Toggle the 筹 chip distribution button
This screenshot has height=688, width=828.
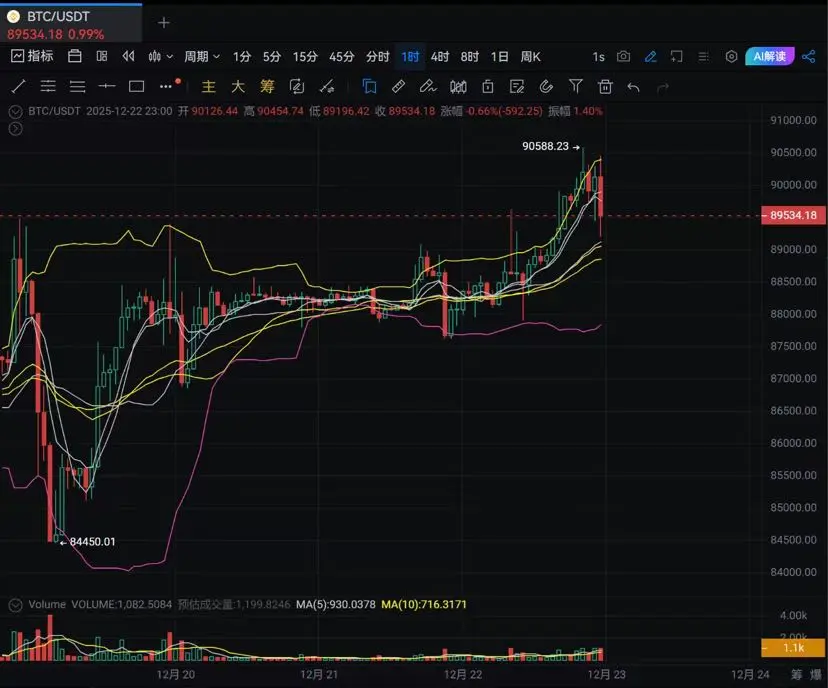pos(267,86)
